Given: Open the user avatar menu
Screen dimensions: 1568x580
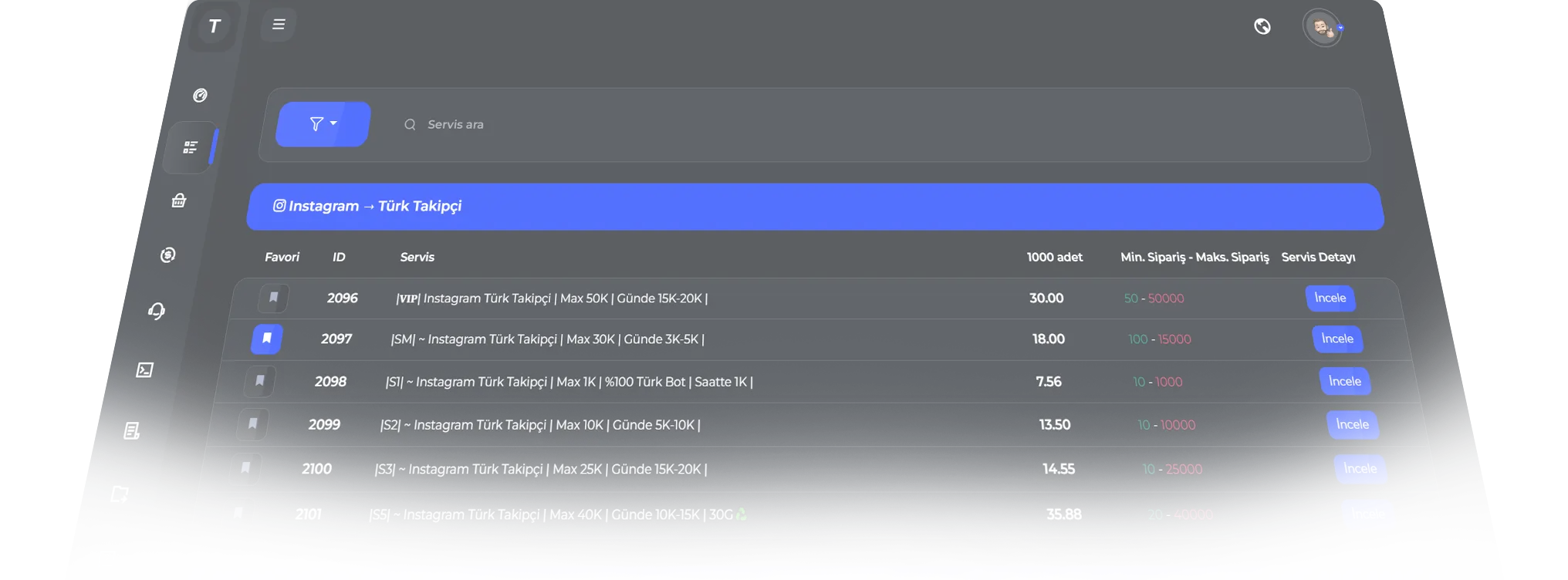Looking at the screenshot, I should pyautogui.click(x=1323, y=29).
